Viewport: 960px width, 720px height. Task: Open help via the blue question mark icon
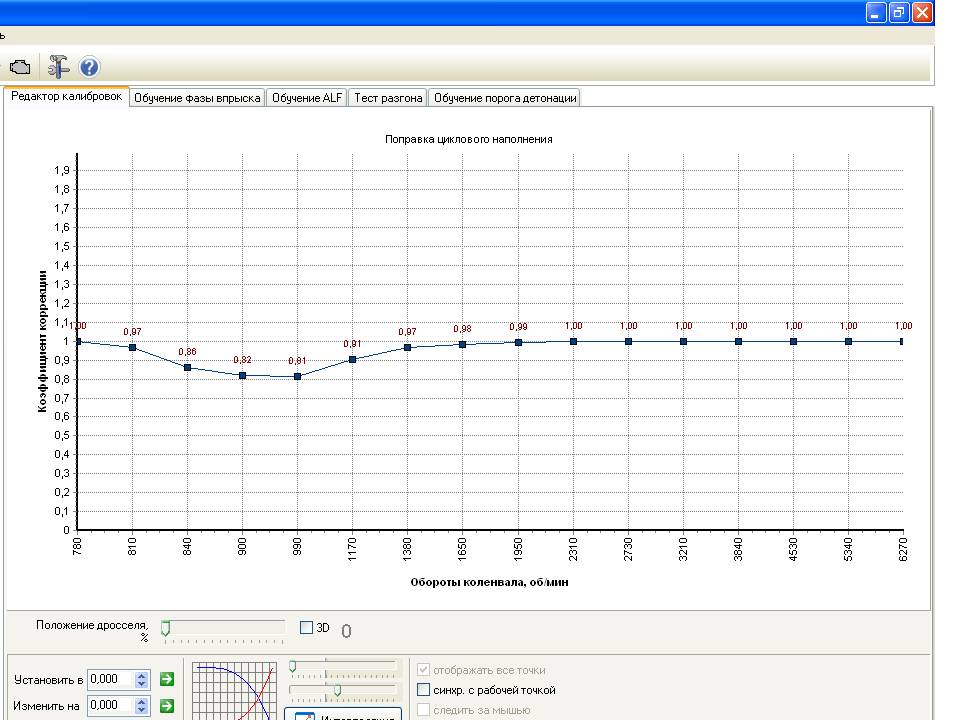[89, 67]
